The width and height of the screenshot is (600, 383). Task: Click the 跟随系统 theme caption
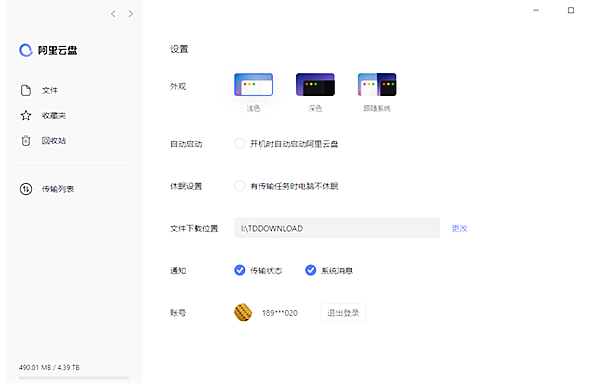coord(377,108)
